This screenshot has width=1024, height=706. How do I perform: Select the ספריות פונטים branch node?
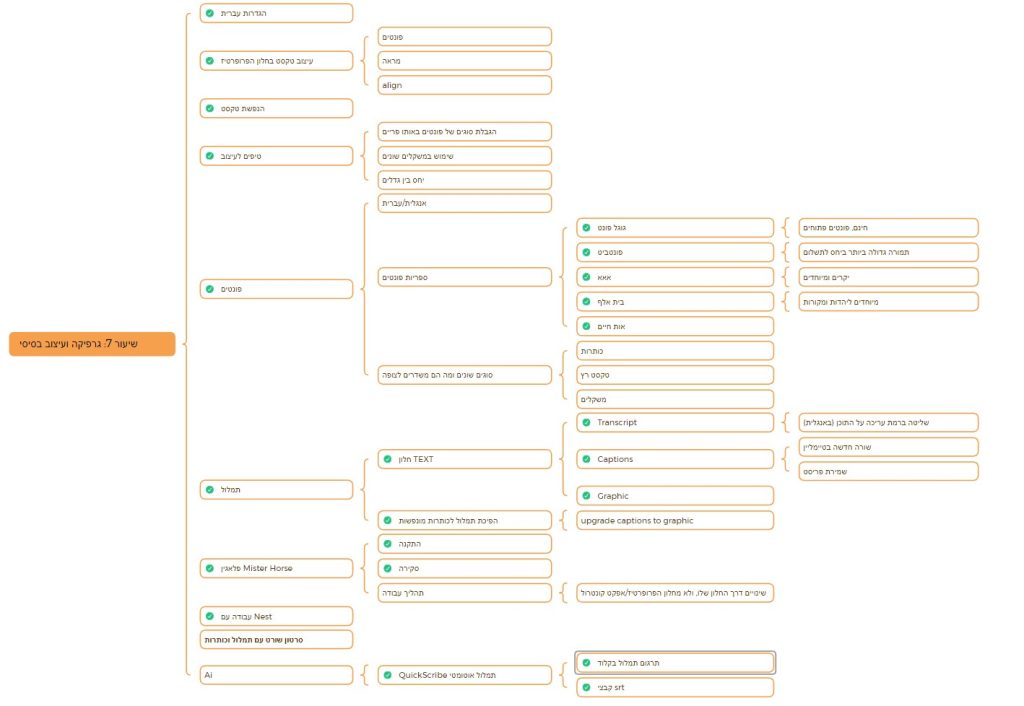[464, 277]
